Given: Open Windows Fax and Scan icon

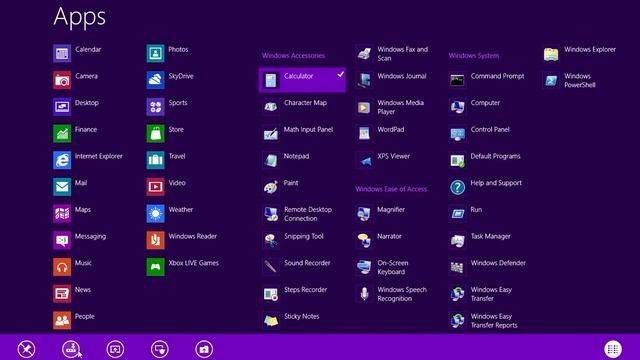Looking at the screenshot, I should point(364,53).
